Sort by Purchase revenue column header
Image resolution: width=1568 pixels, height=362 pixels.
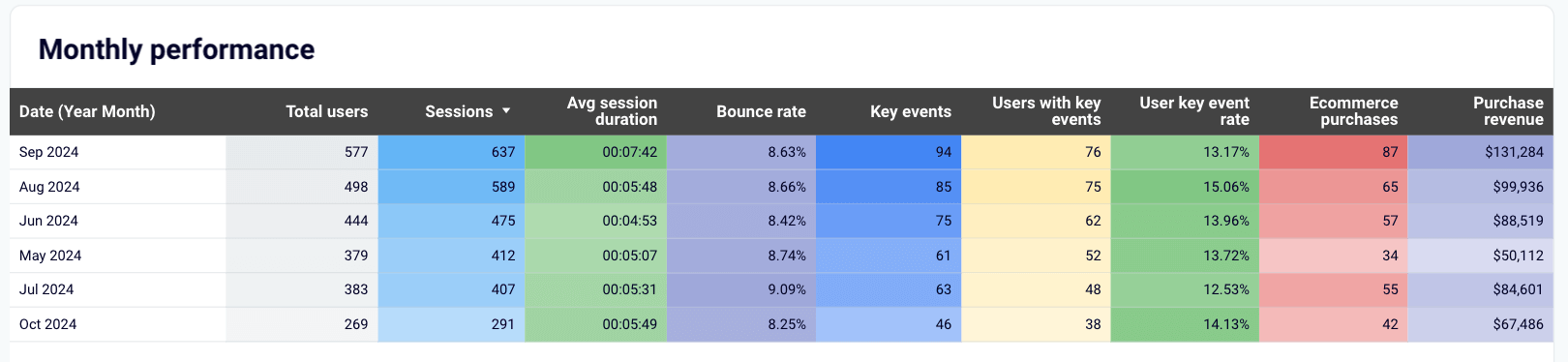point(1508,111)
